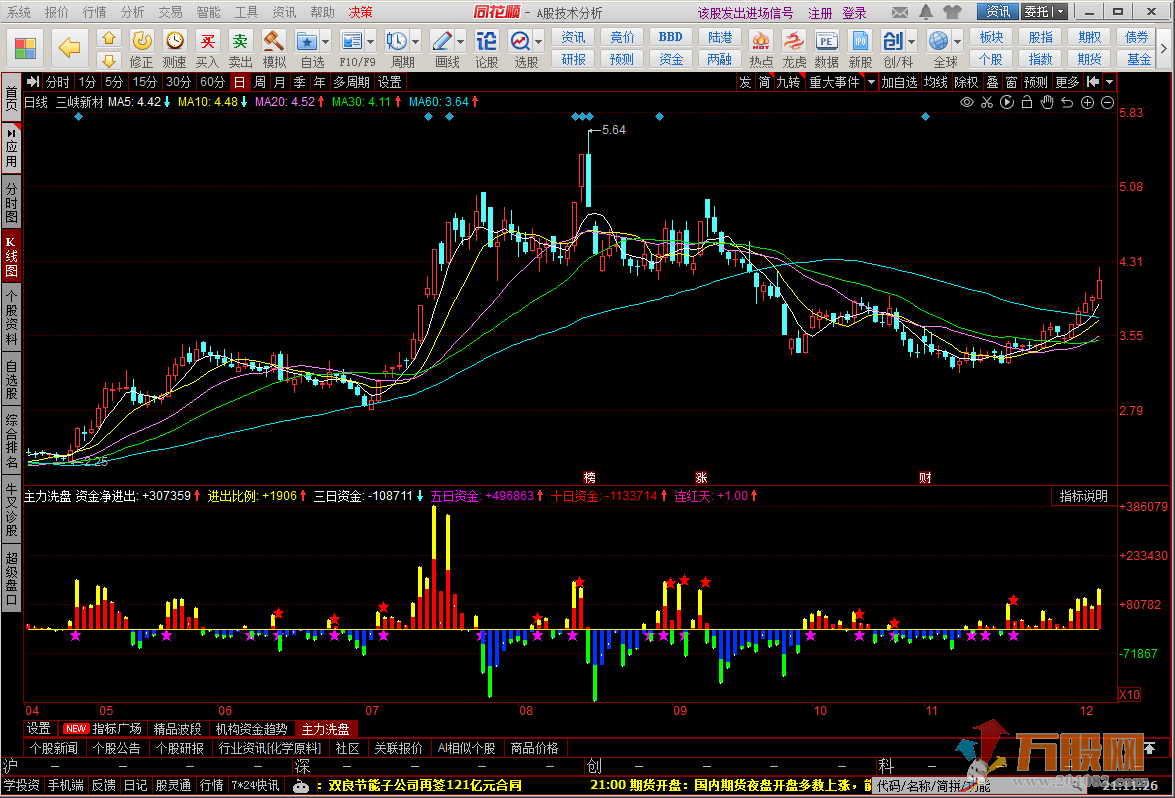Screen dimensions: 1175x798
Task: Toggle the 九转 indicator
Action: click(788, 82)
